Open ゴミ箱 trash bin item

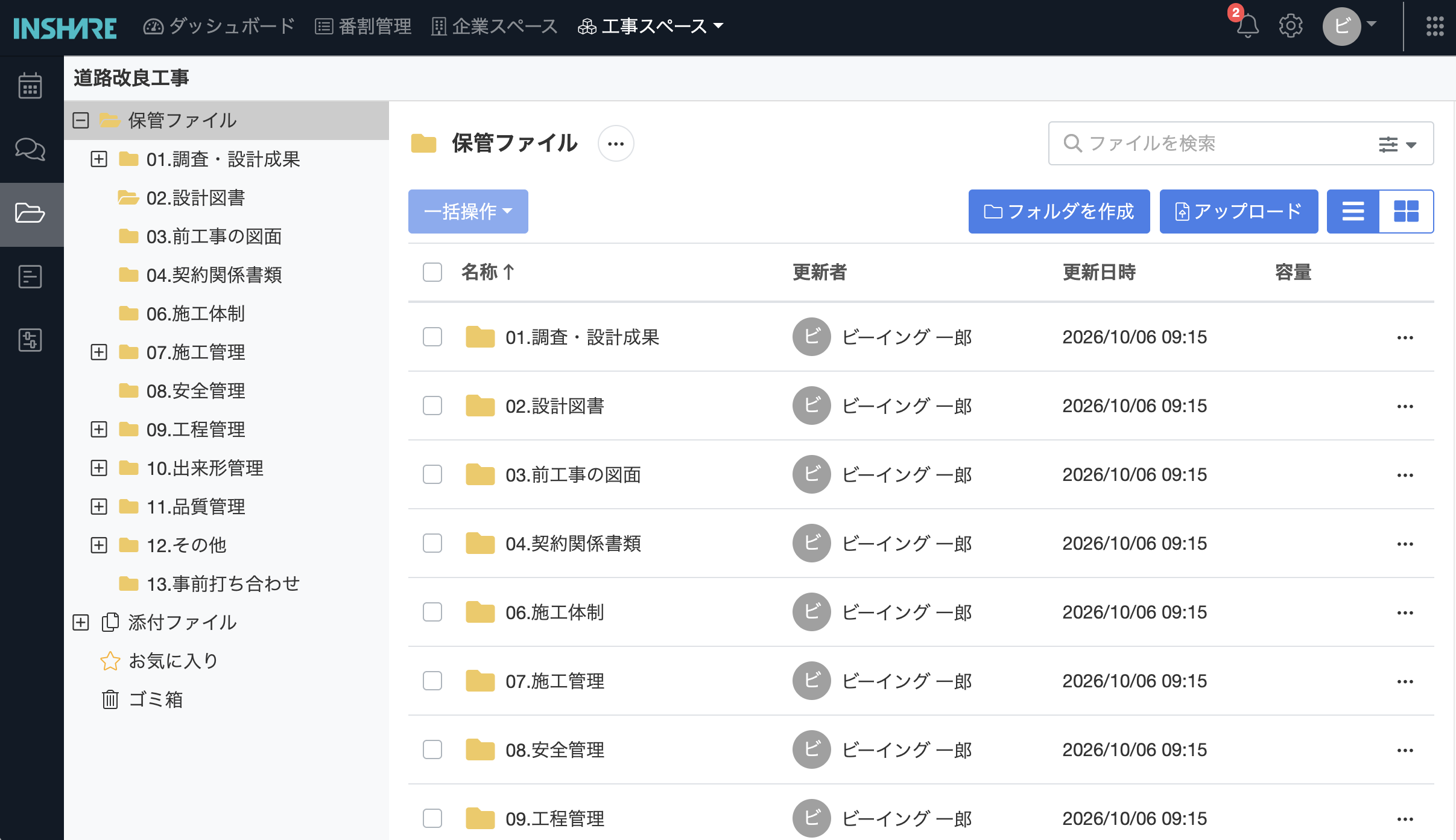tap(142, 699)
